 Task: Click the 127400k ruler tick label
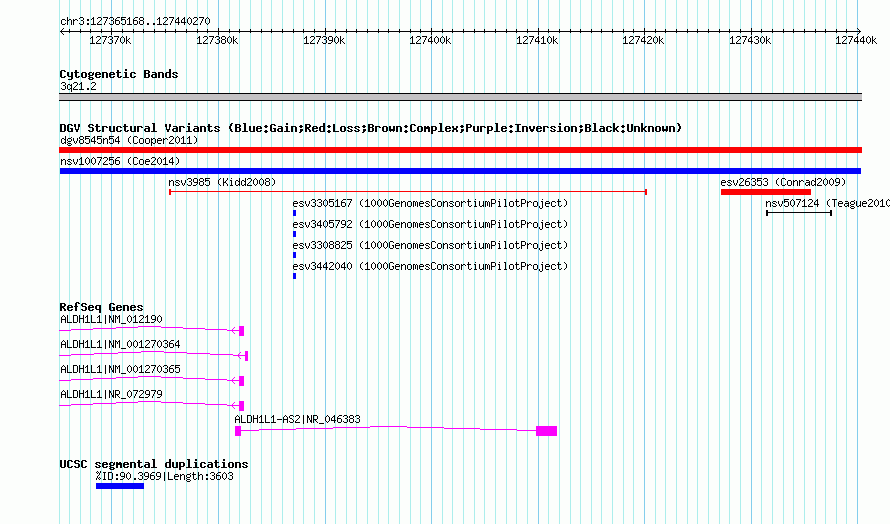430,40
